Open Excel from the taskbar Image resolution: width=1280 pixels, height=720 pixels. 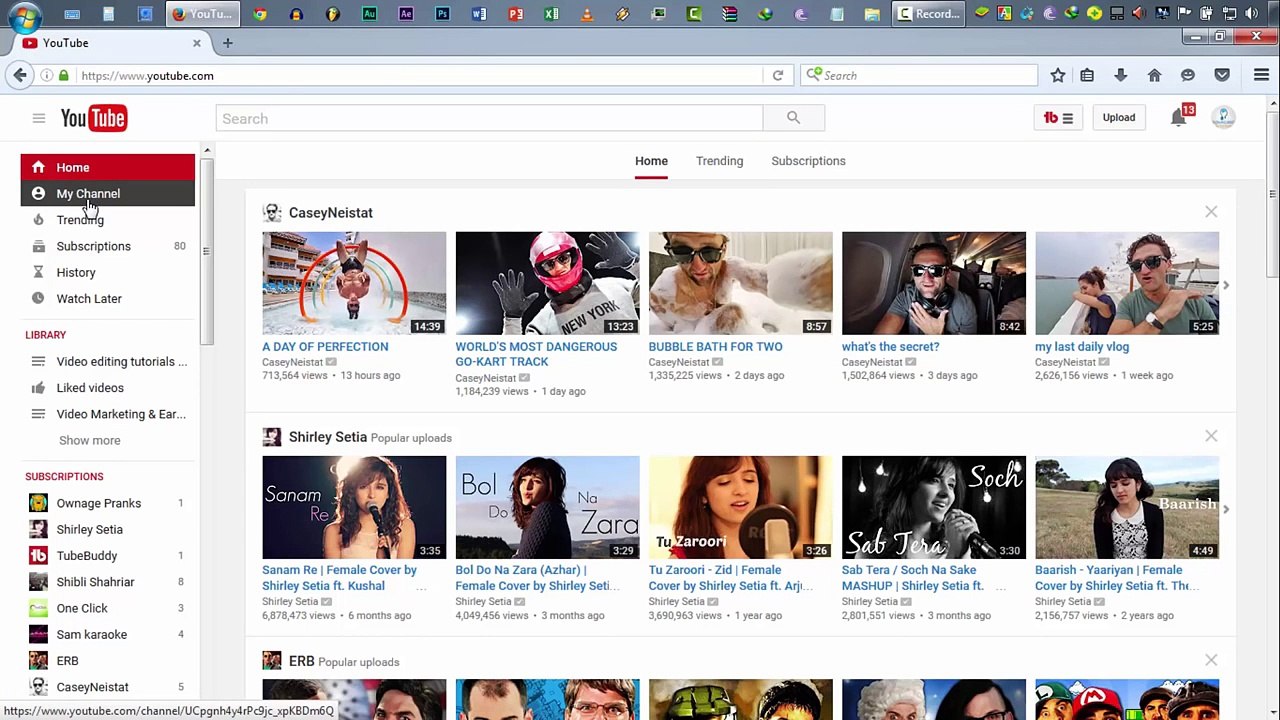[x=551, y=14]
